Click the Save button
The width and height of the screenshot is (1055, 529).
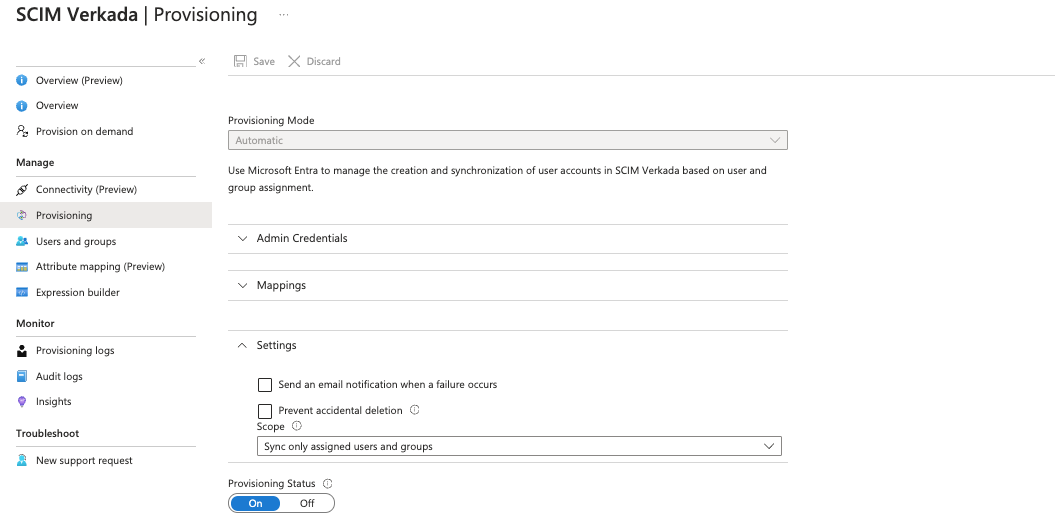(254, 61)
